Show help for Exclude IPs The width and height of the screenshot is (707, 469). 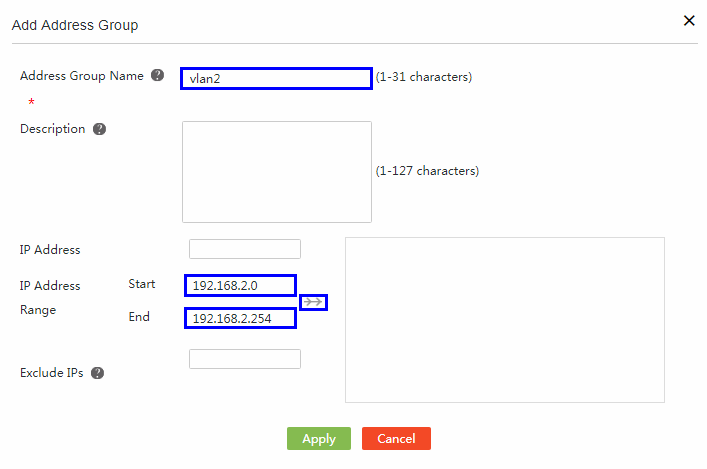point(97,373)
